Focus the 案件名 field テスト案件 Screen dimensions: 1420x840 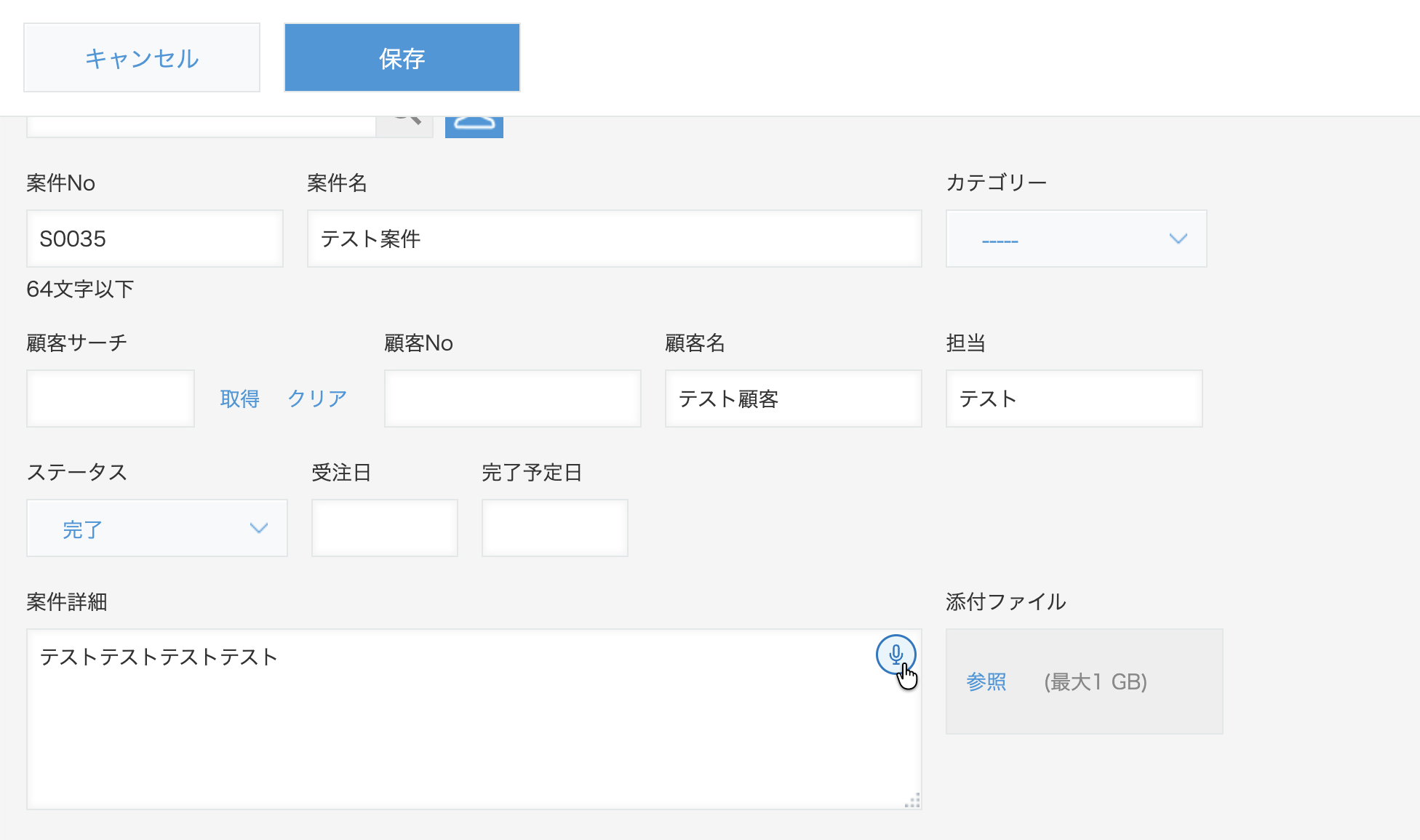615,239
